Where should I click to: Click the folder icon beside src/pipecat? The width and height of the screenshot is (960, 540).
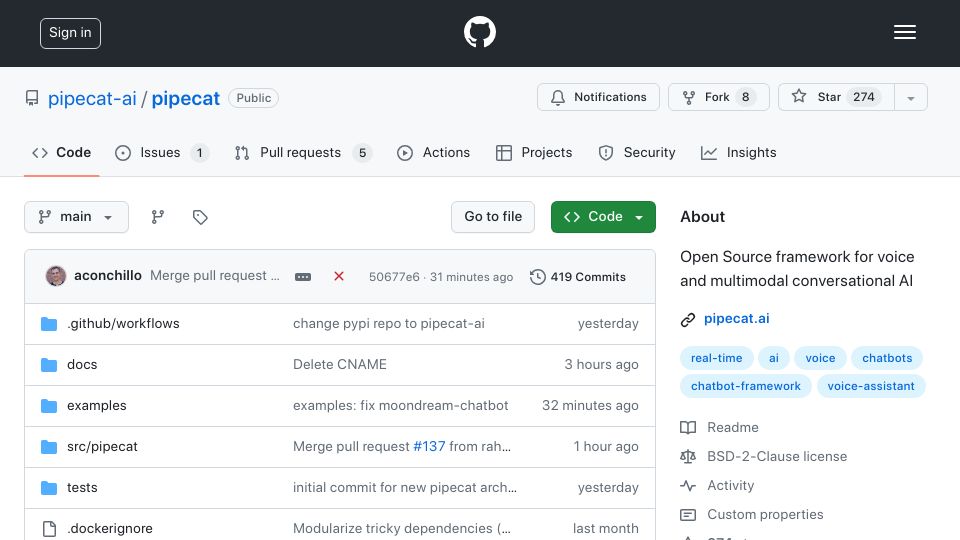coord(49,447)
